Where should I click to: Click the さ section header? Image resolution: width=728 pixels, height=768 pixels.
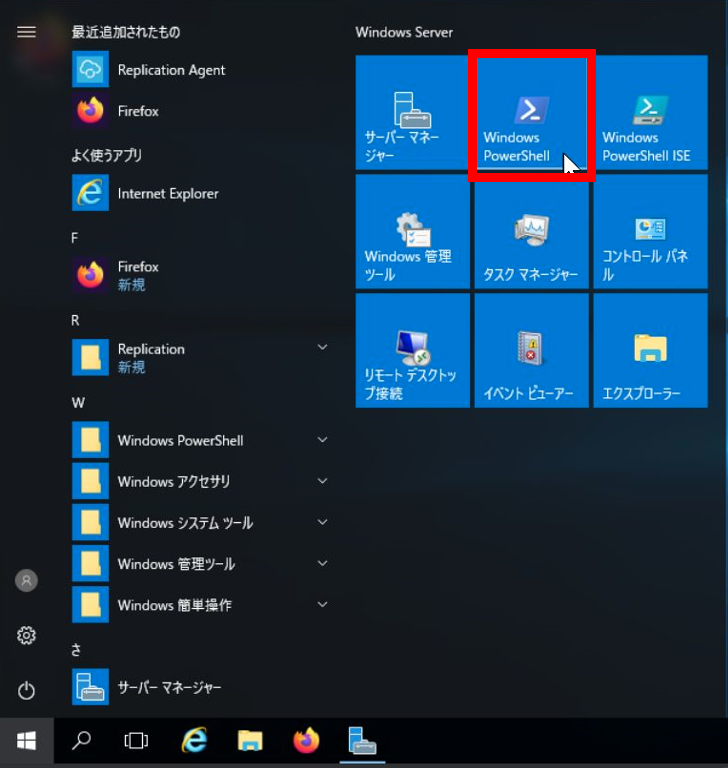coord(76,650)
